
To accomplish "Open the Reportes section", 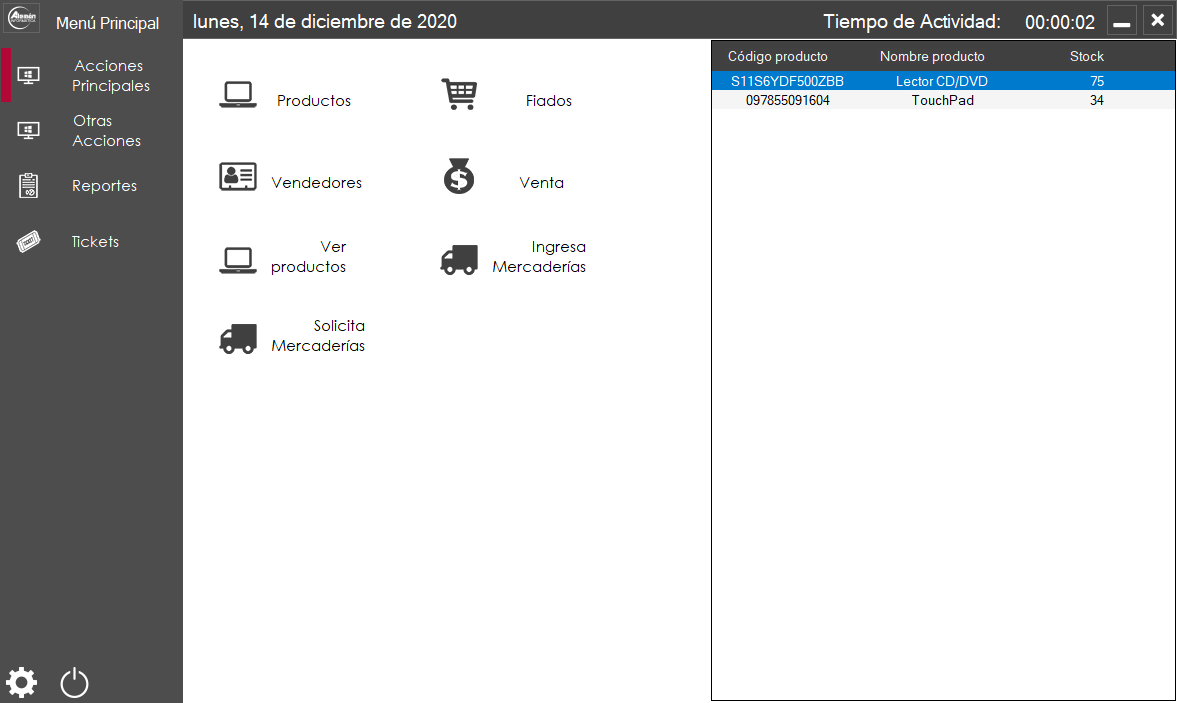I will pyautogui.click(x=104, y=186).
